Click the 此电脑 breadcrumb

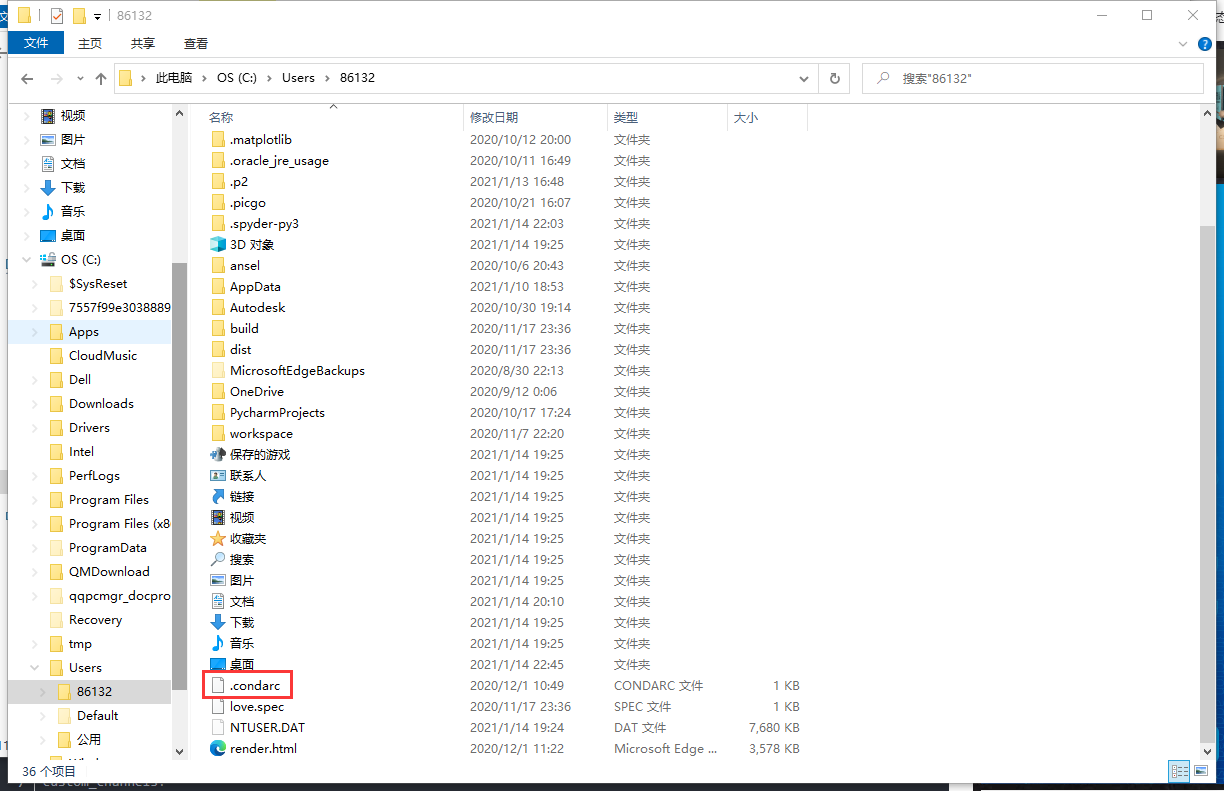pyautogui.click(x=173, y=78)
